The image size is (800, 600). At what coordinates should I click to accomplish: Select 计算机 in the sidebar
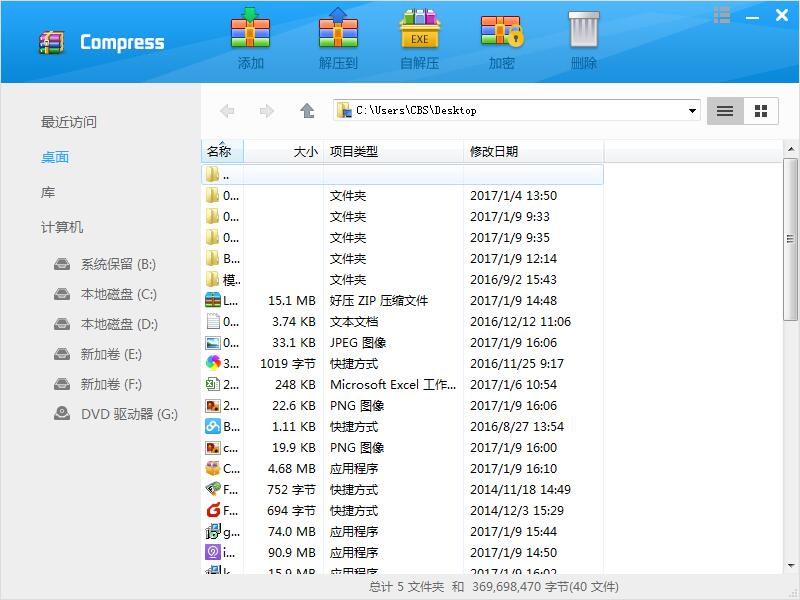tap(62, 227)
